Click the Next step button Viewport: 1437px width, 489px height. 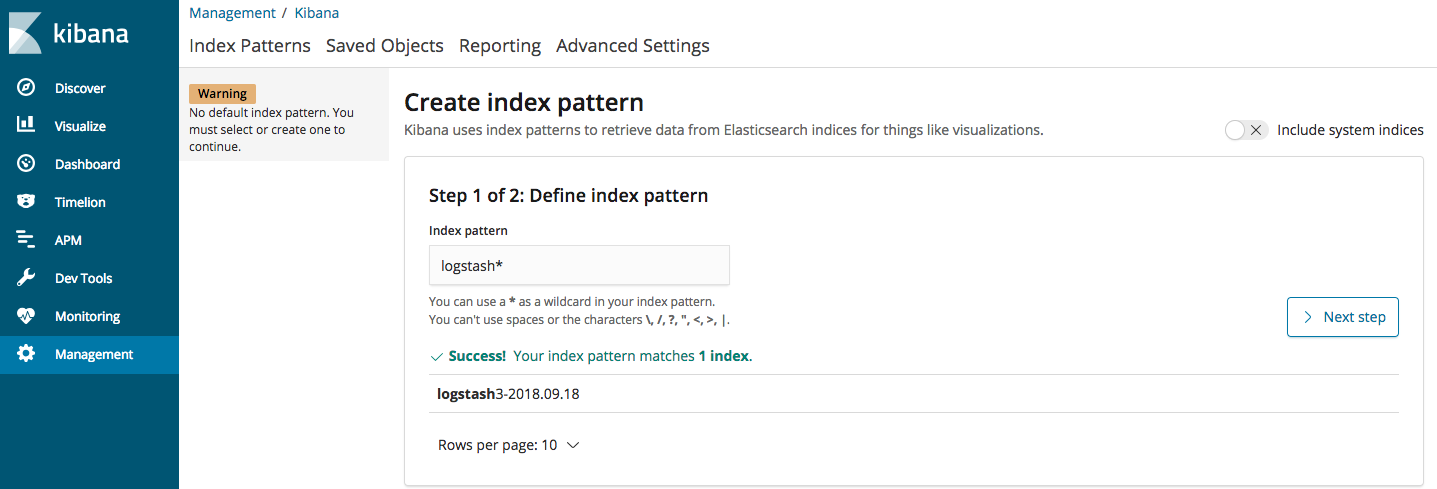pos(1342,317)
